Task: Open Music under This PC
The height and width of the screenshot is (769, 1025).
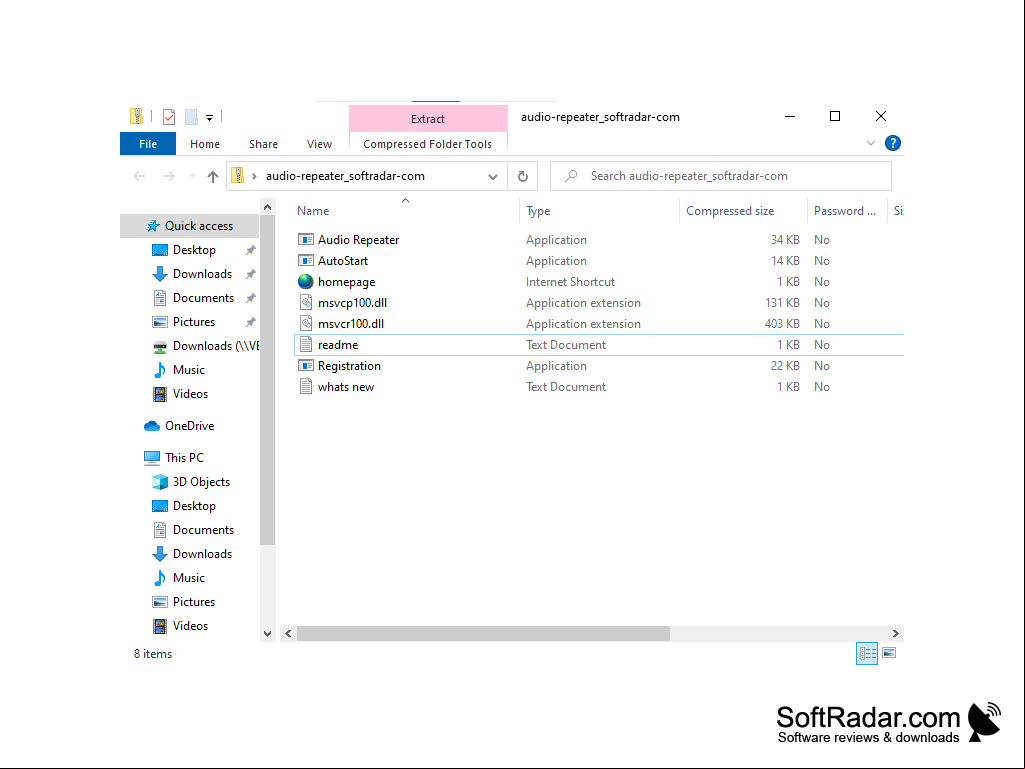Action: (x=188, y=578)
